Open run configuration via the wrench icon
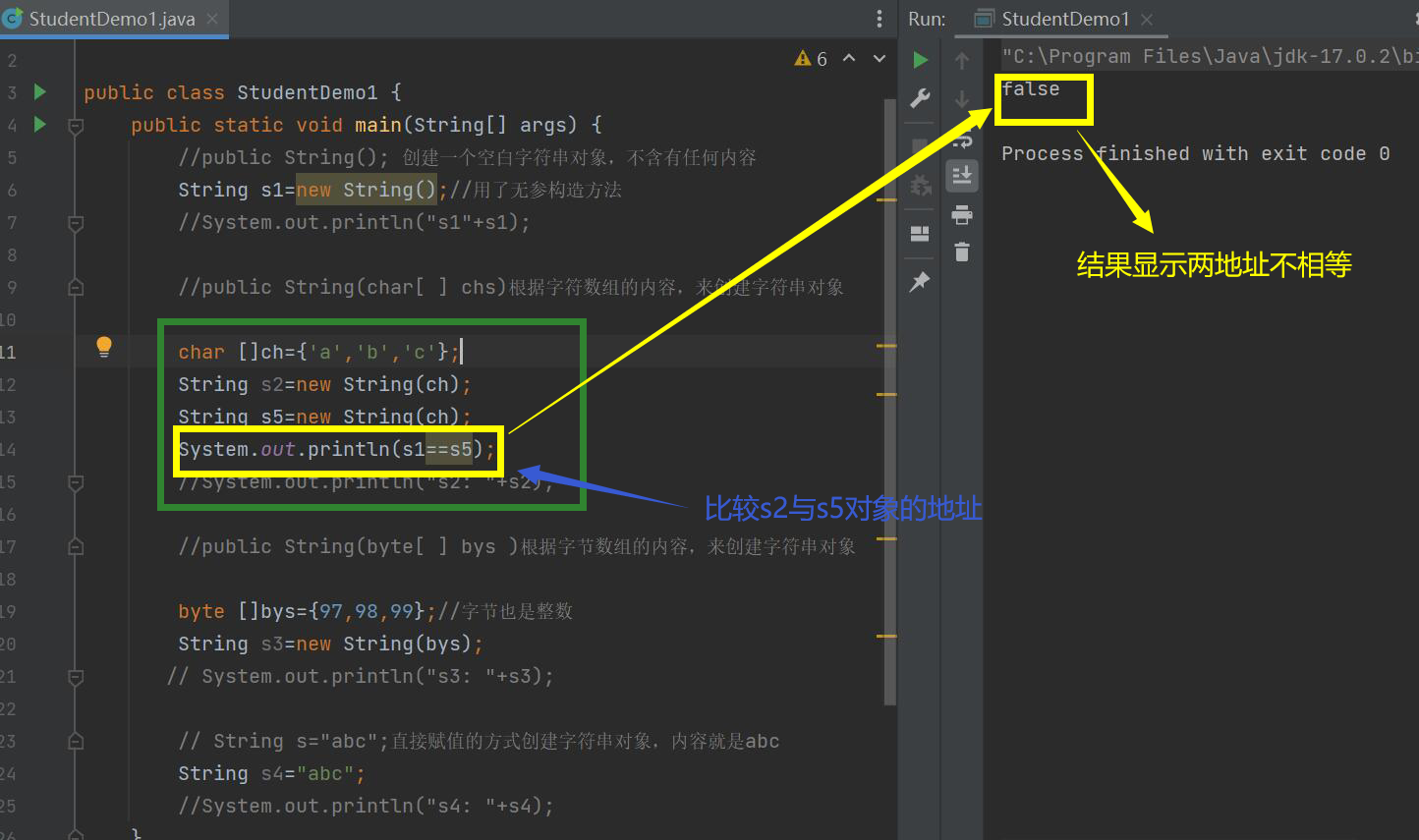Screen dimensions: 1419x840 (x=921, y=98)
